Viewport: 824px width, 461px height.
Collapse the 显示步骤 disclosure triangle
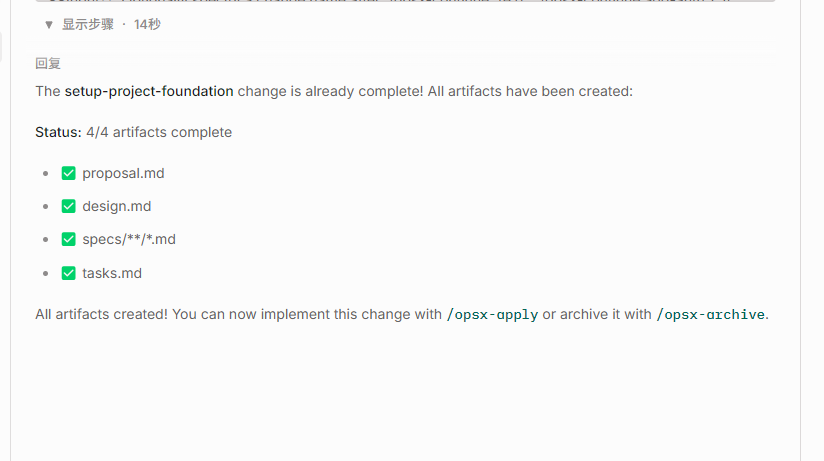pyautogui.click(x=49, y=25)
